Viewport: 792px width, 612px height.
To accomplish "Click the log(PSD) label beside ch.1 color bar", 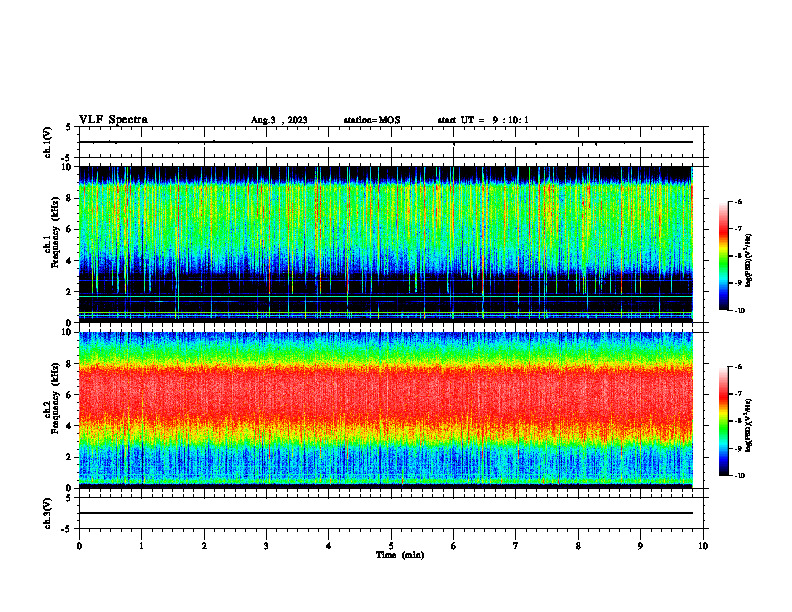I will tap(749, 261).
